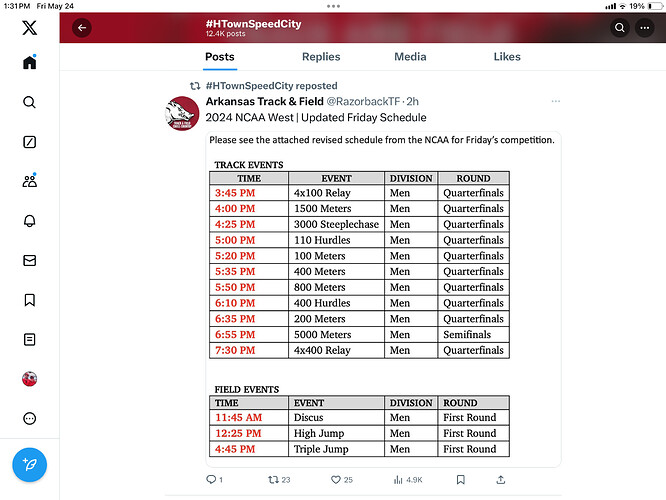The width and height of the screenshot is (666, 500).
Task: Open Explore search in the sidebar
Action: [x=29, y=102]
